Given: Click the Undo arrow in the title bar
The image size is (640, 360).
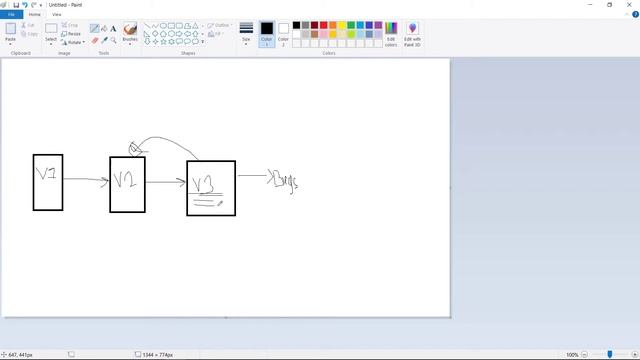Looking at the screenshot, I should [25, 5].
